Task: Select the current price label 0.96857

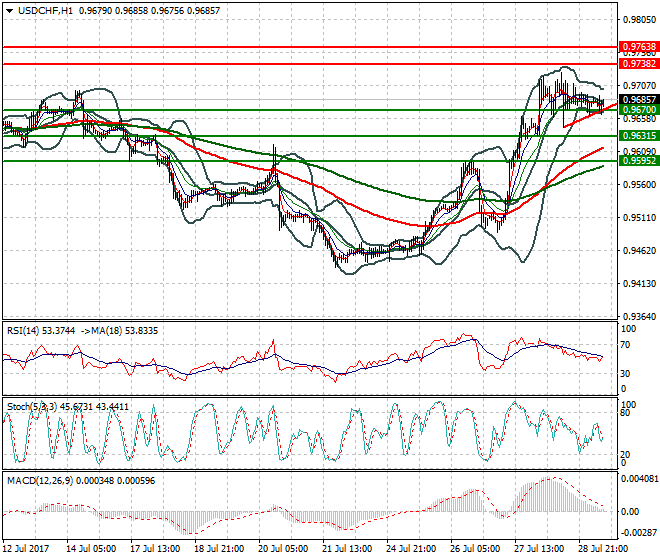Action: [639, 100]
